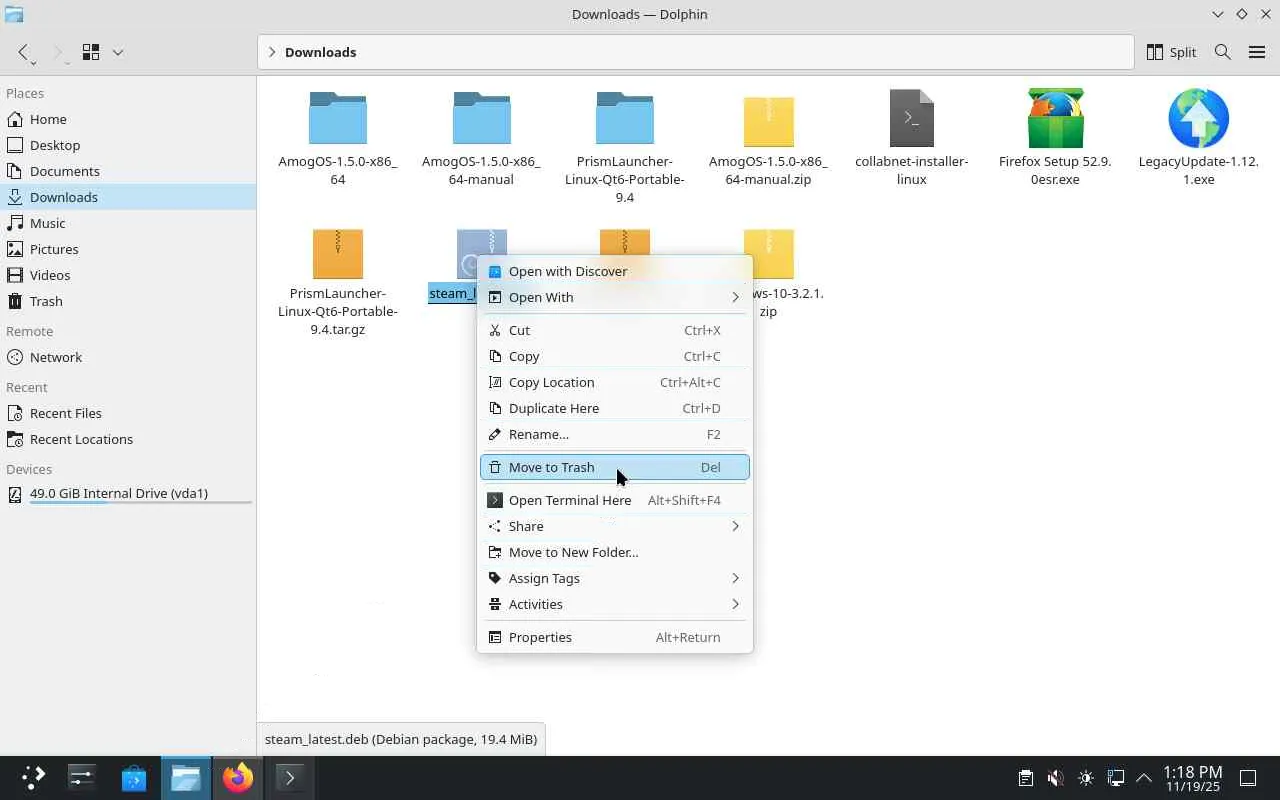1280x800 pixels.
Task: Select the AmogOS-1.5.0-x86_64 folder icon
Action: 338,119
